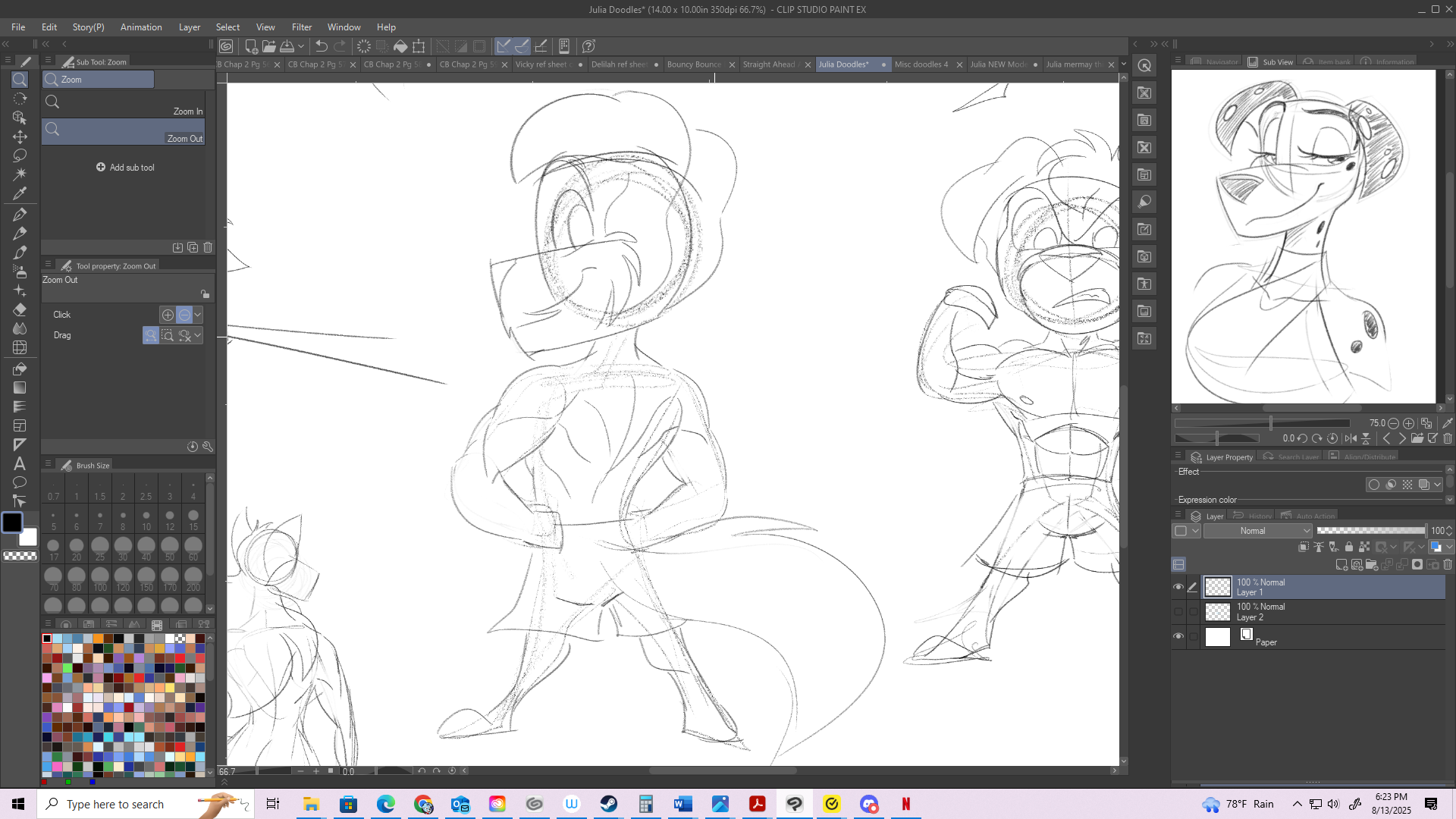Select the Eyedropper tool
1456x819 pixels.
20,193
